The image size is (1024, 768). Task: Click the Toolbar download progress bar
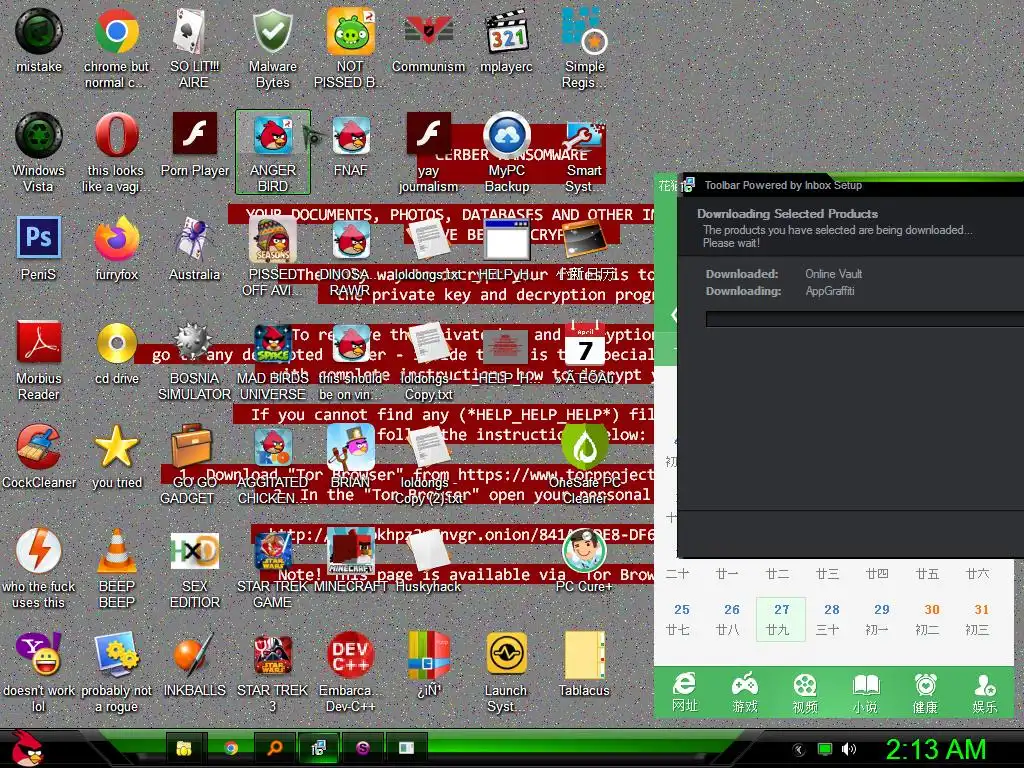(865, 319)
